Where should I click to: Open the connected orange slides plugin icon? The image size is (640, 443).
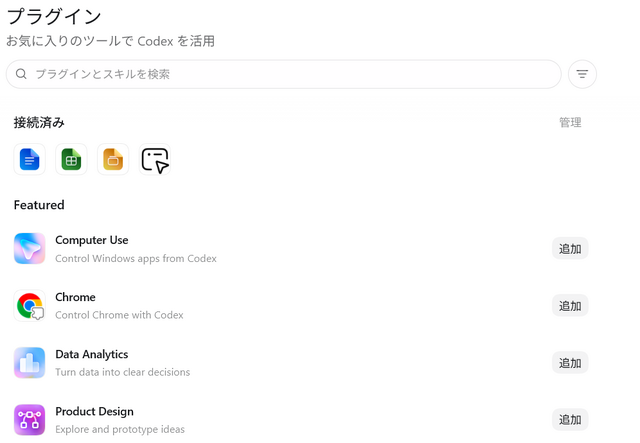coord(113,159)
